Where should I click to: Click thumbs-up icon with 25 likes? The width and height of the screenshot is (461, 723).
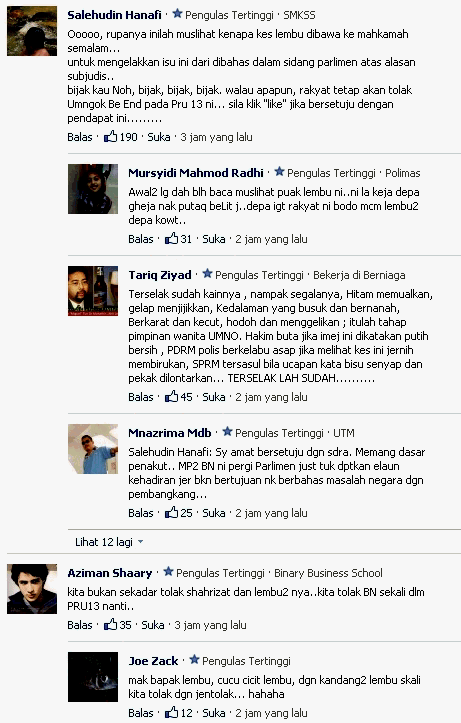(171, 512)
